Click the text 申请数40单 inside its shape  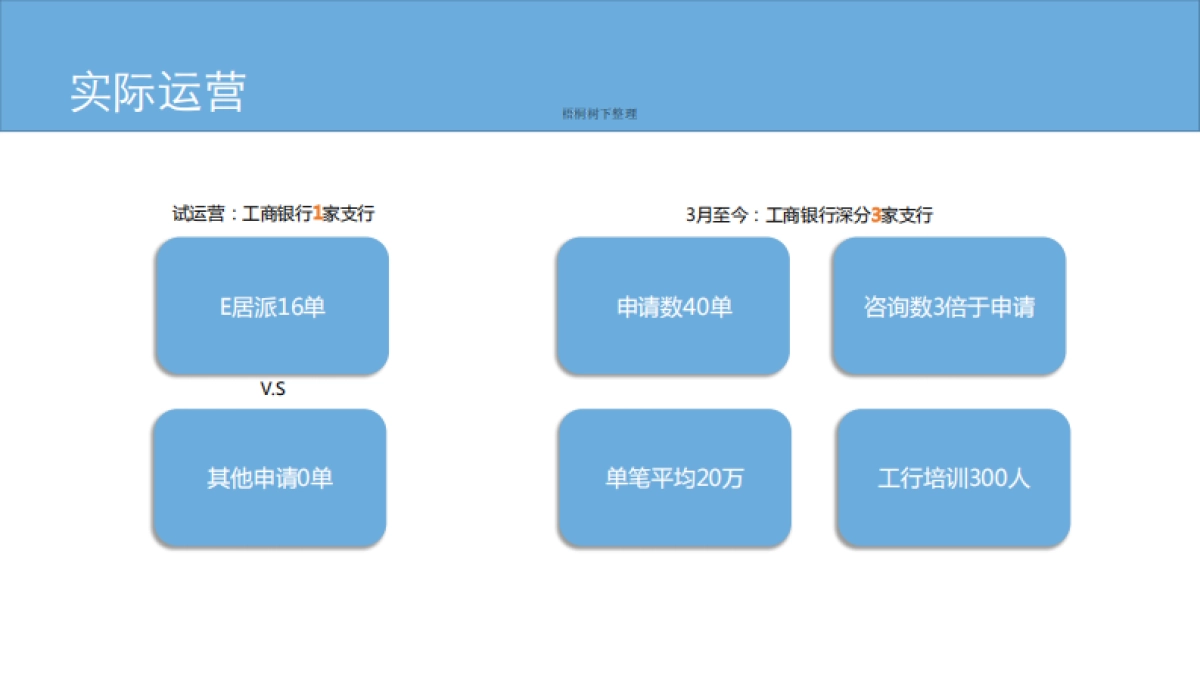675,307
